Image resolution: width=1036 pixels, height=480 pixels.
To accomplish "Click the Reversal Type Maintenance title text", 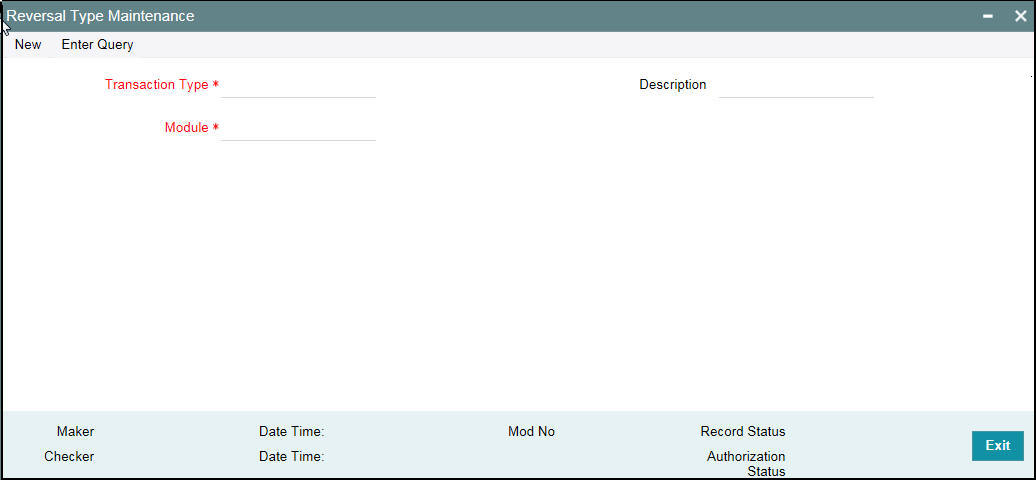I will tap(100, 16).
